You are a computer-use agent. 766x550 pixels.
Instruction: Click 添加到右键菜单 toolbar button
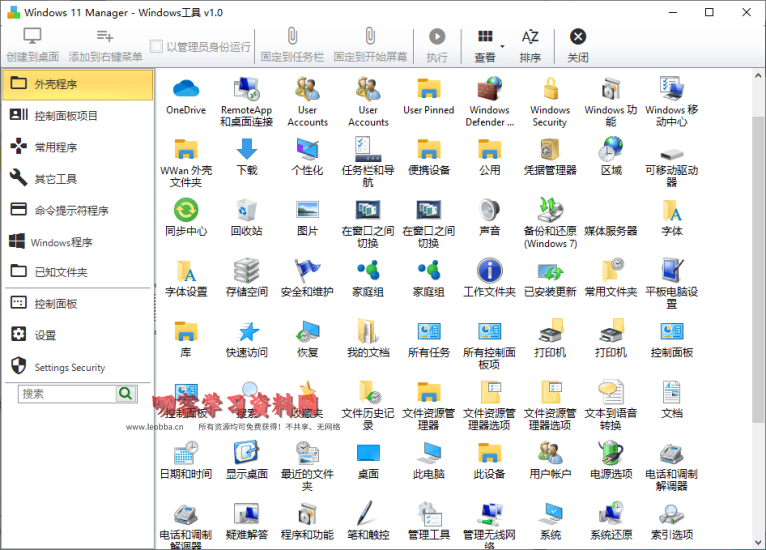click(x=105, y=45)
